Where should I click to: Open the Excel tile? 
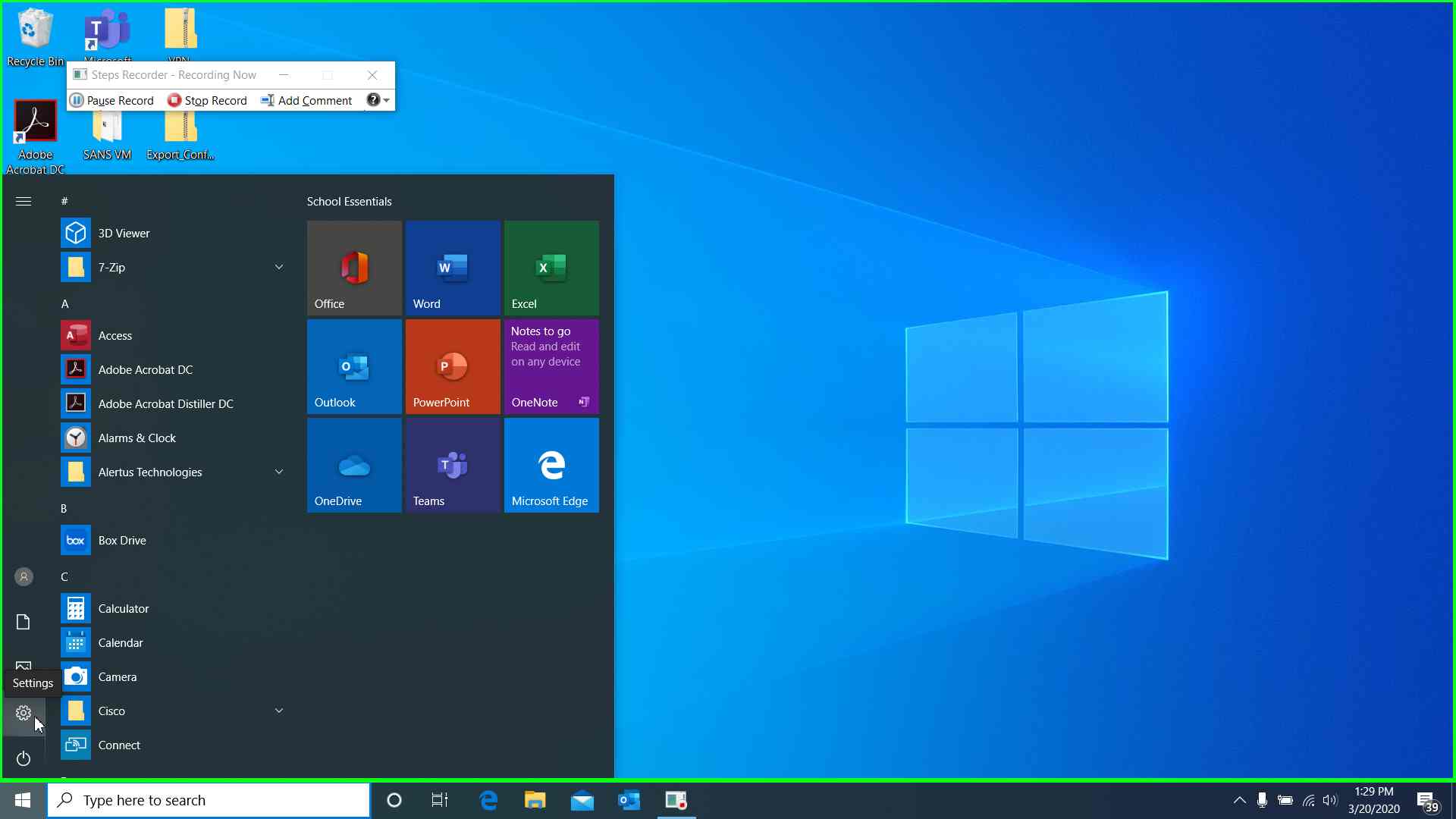click(x=551, y=268)
